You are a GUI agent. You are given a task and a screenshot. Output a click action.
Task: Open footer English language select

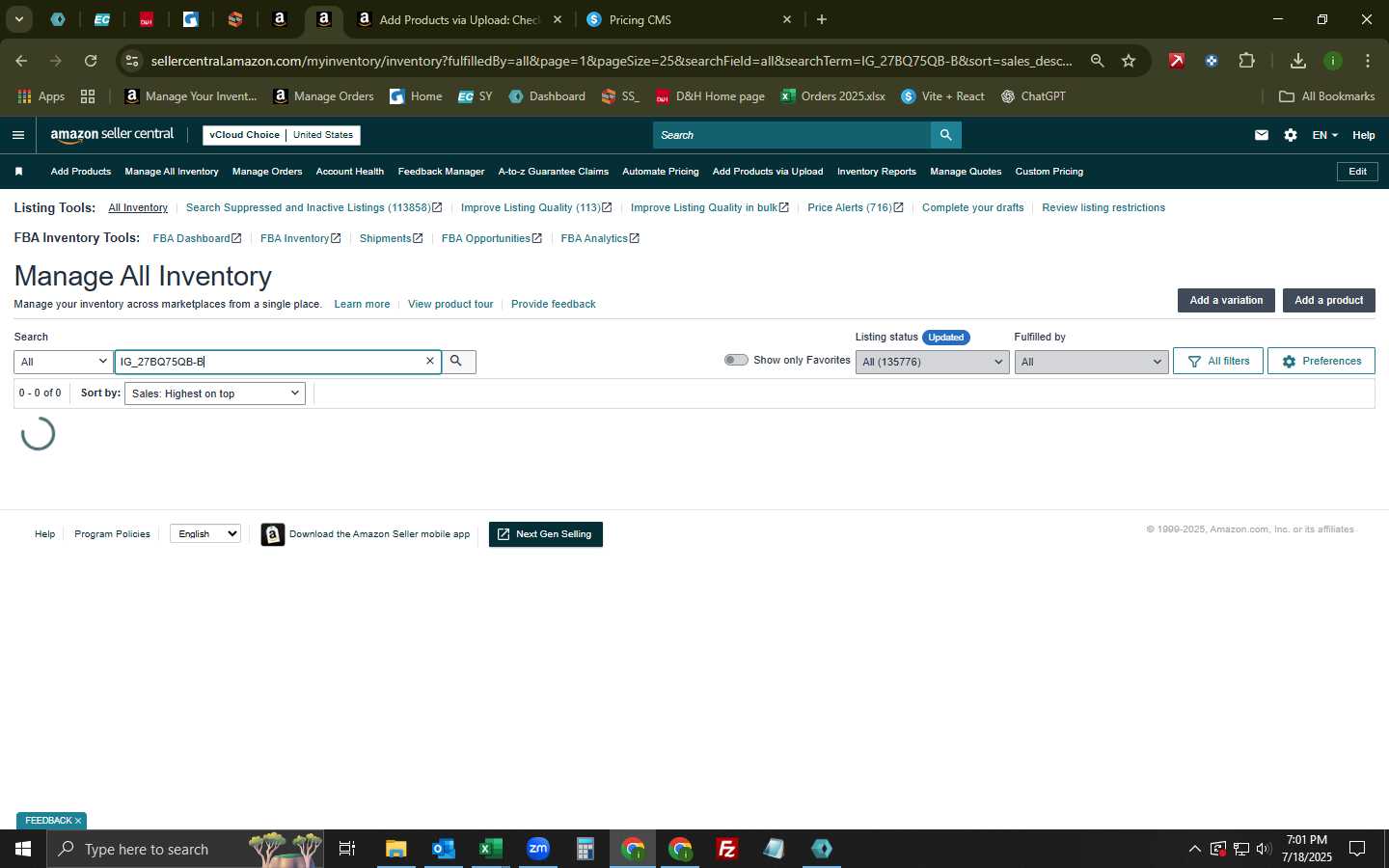point(205,533)
